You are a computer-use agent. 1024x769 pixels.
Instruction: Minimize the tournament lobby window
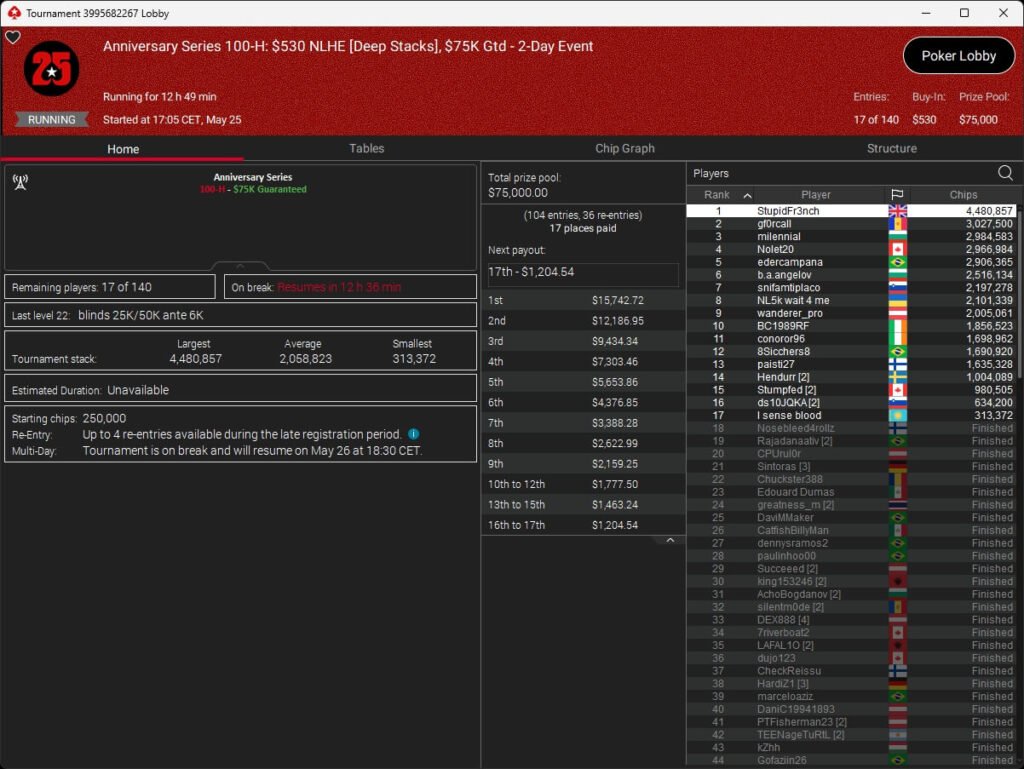(x=925, y=13)
